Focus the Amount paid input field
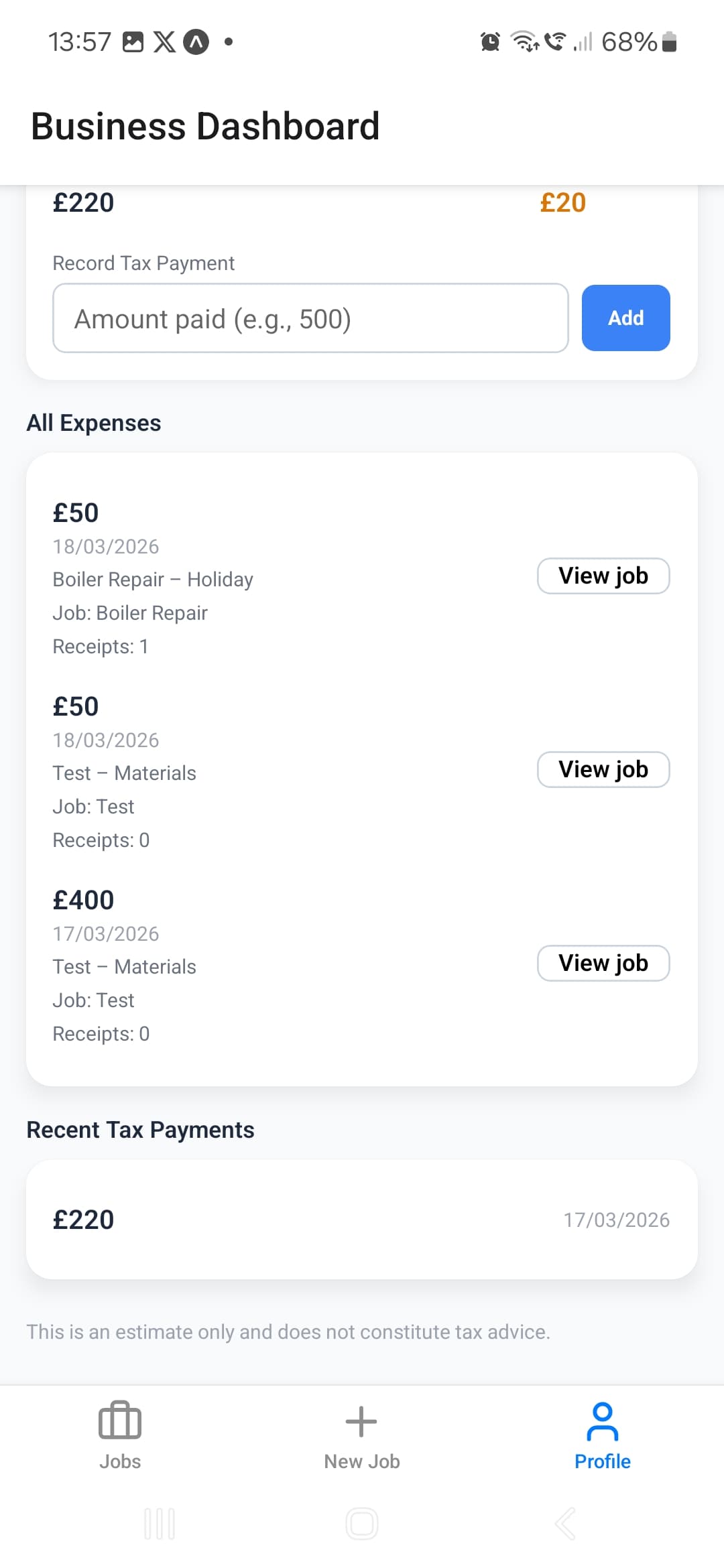 310,318
